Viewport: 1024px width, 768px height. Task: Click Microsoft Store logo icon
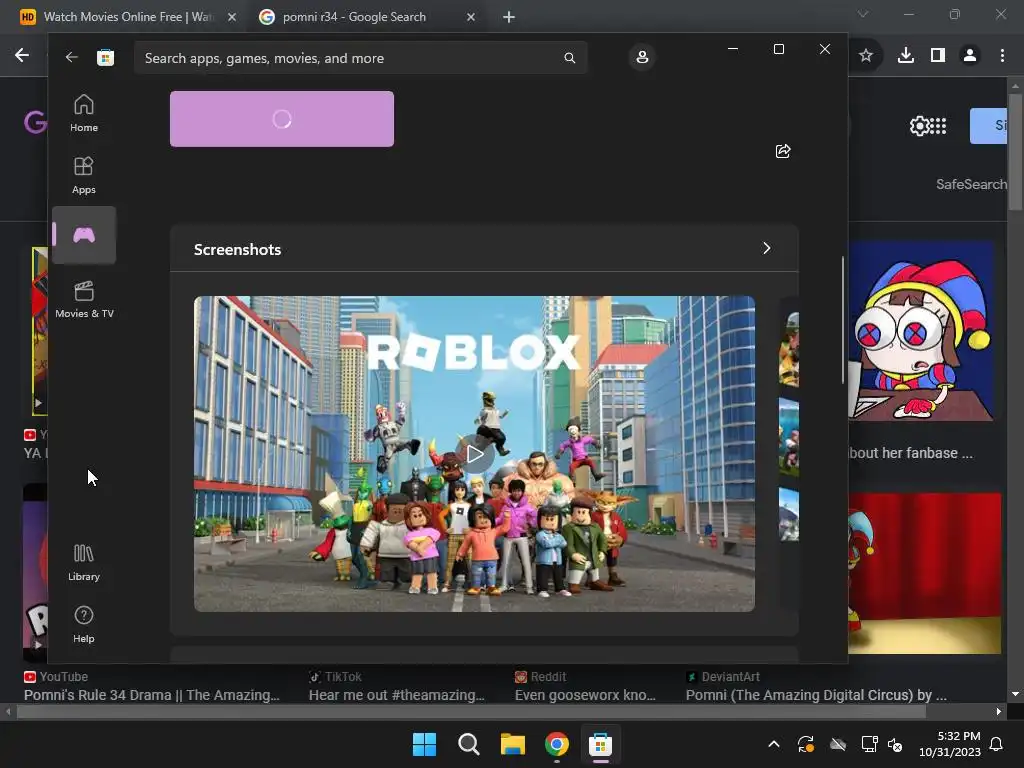tap(105, 57)
